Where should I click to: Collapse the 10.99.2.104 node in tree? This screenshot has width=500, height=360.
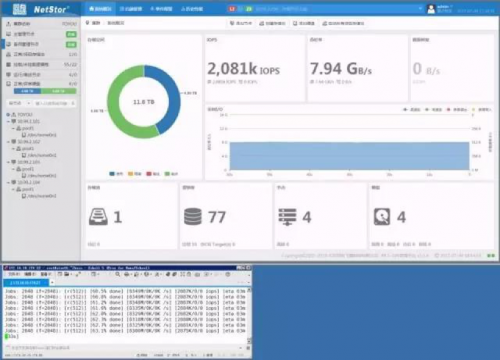[x=8, y=182]
